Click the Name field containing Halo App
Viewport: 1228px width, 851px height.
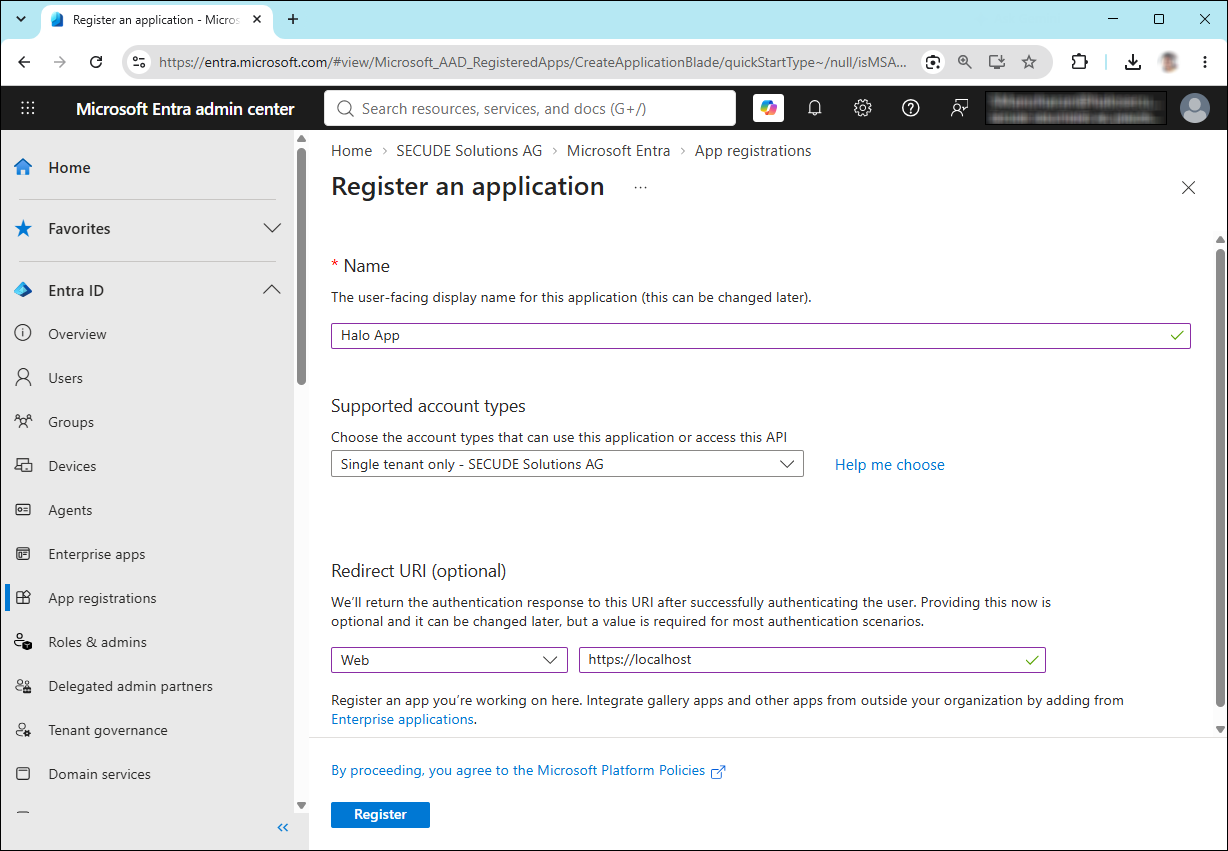pos(761,335)
